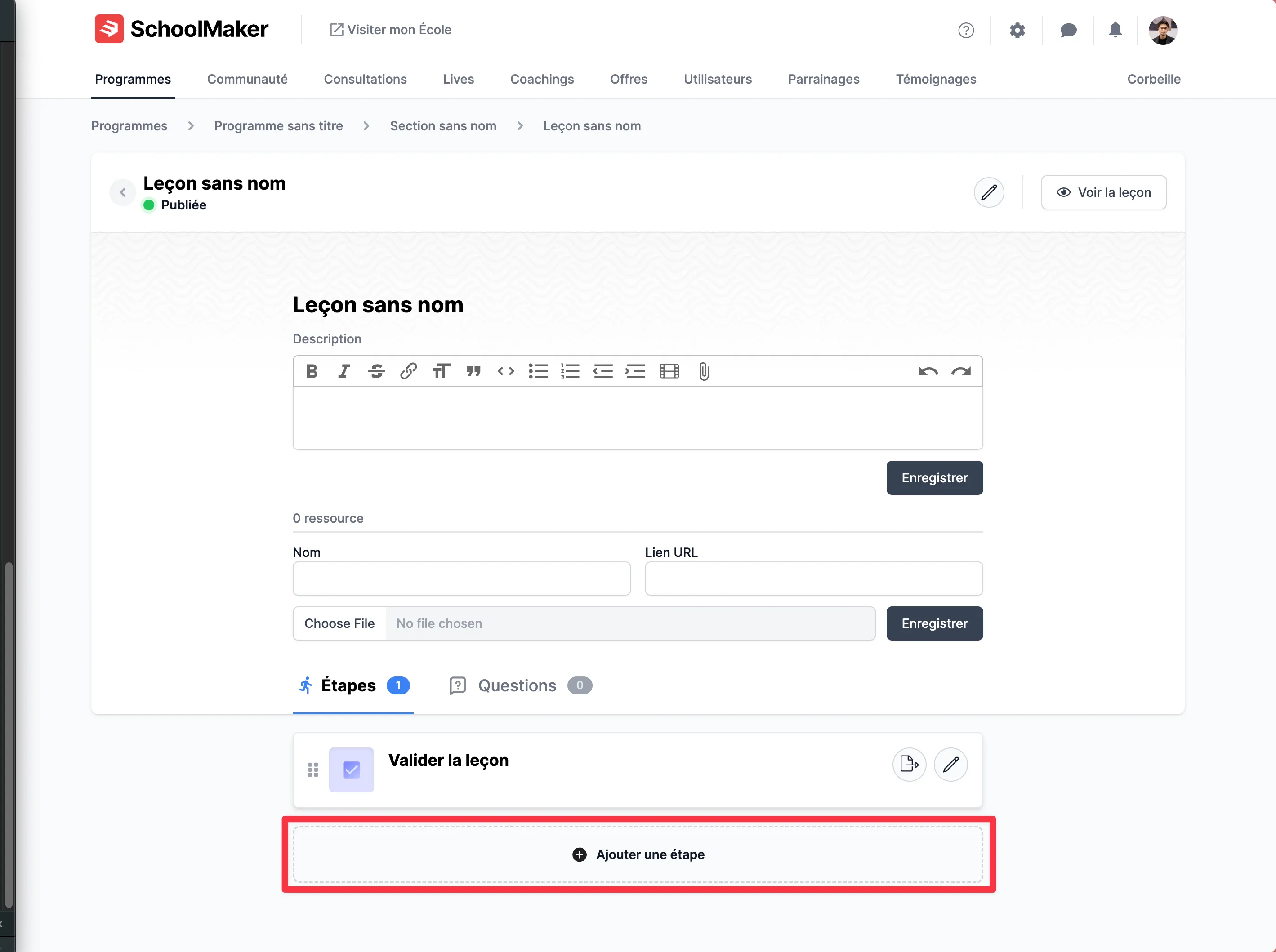The width and height of the screenshot is (1276, 952).
Task: Go to Programmes breadcrumb
Action: pyautogui.click(x=129, y=125)
